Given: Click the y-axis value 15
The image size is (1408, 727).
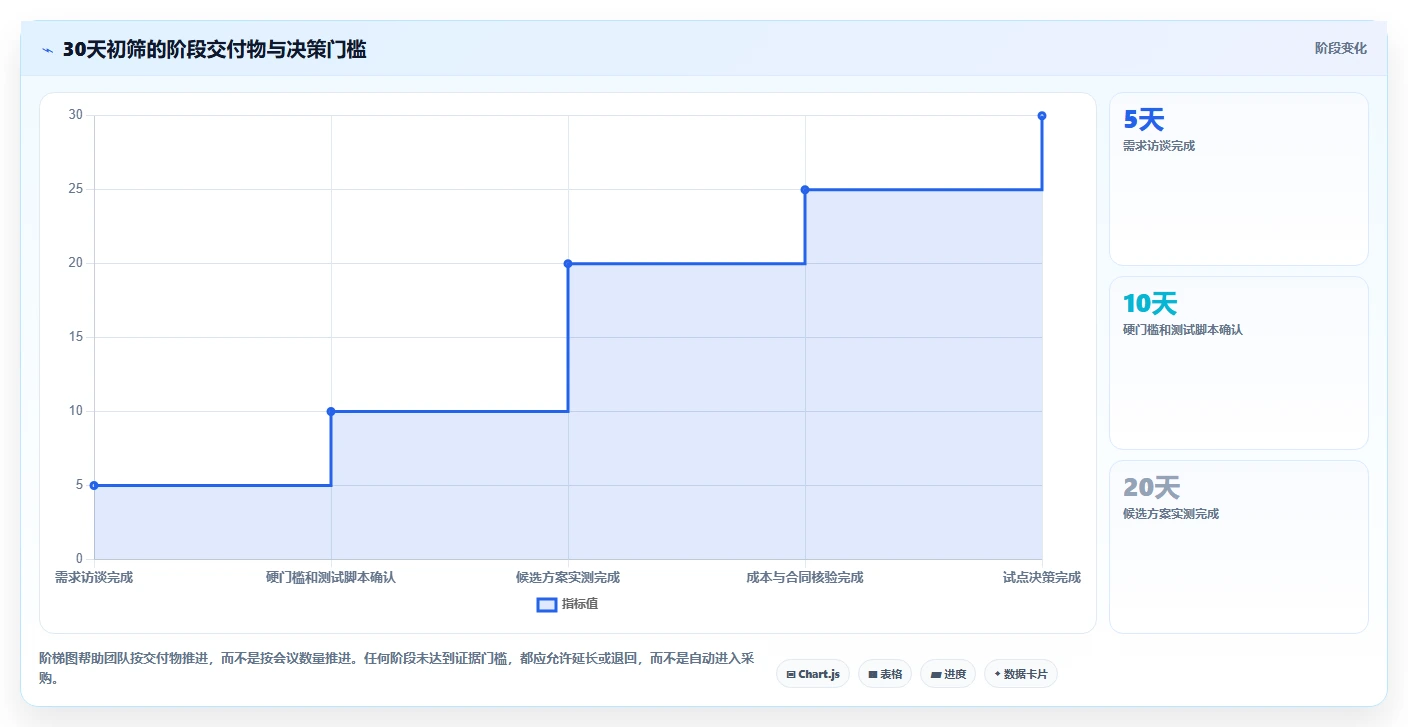Looking at the screenshot, I should [x=76, y=337].
